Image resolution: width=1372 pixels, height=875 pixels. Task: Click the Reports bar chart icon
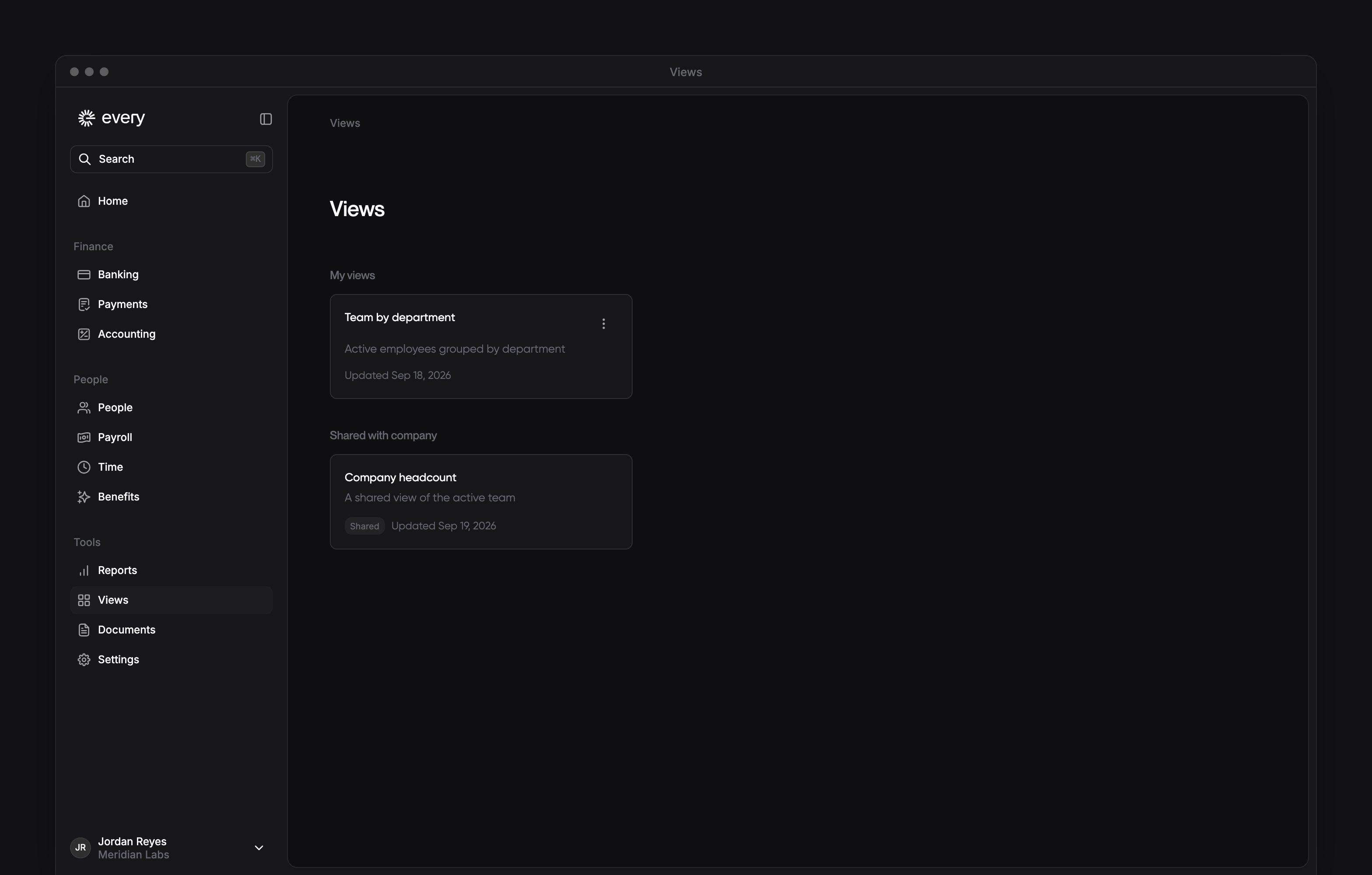click(84, 570)
